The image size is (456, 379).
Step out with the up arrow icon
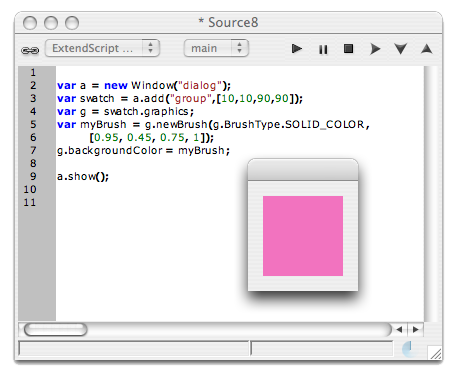point(427,49)
